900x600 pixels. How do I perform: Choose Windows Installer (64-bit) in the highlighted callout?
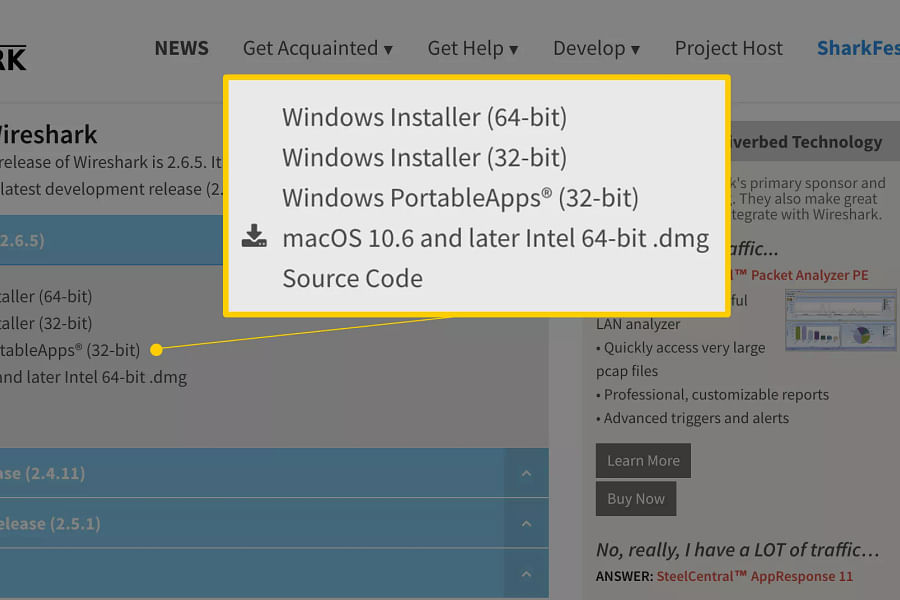(424, 117)
